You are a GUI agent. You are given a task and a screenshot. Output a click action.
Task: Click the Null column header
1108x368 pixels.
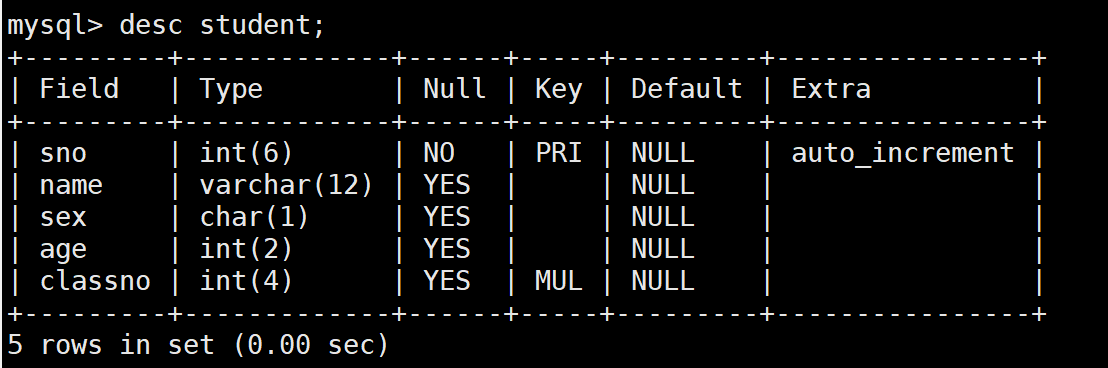pos(454,89)
